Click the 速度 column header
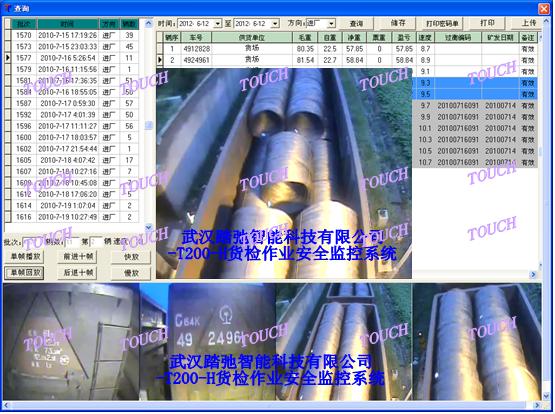 [x=425, y=37]
